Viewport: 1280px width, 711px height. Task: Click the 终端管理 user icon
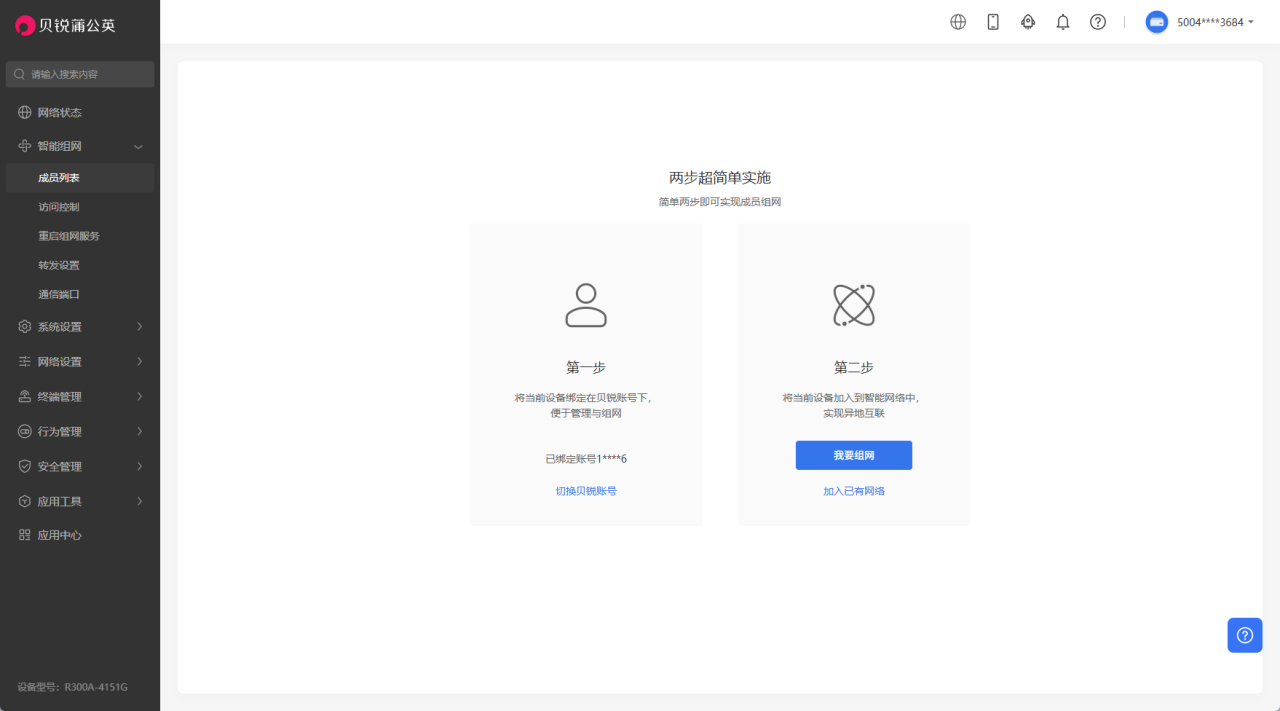pyautogui.click(x=25, y=397)
